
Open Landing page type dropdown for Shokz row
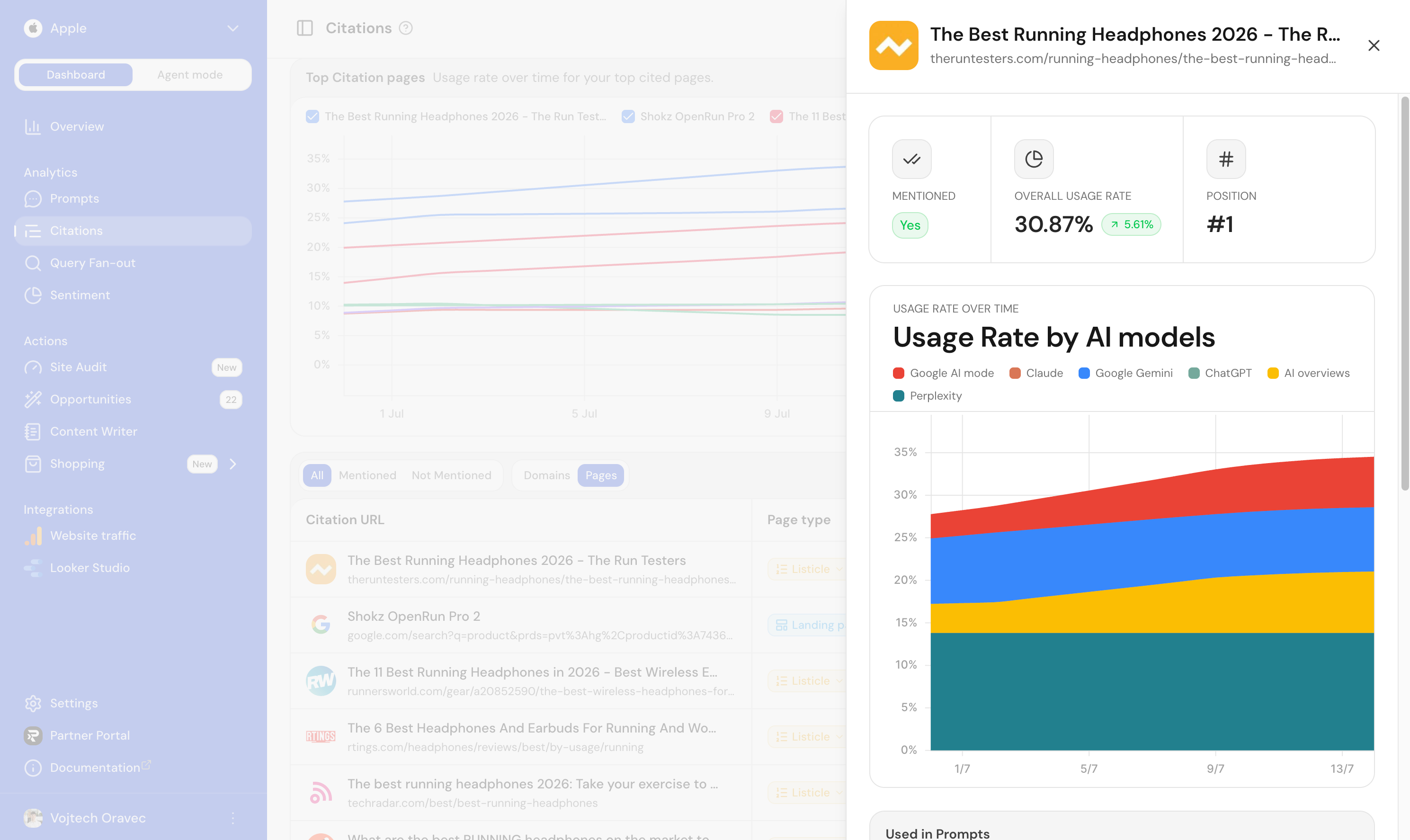tap(807, 626)
